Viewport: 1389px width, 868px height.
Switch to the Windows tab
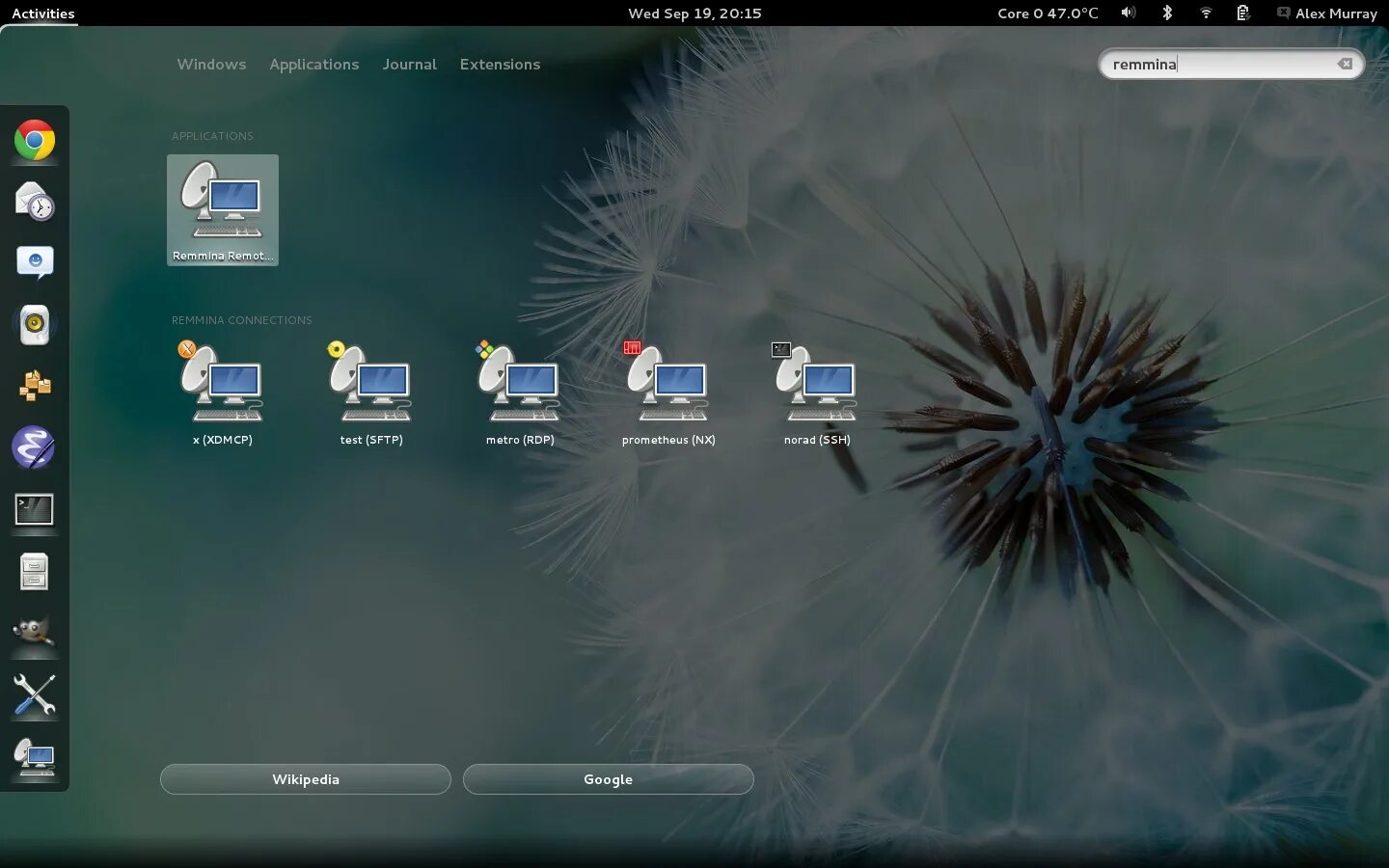click(211, 65)
